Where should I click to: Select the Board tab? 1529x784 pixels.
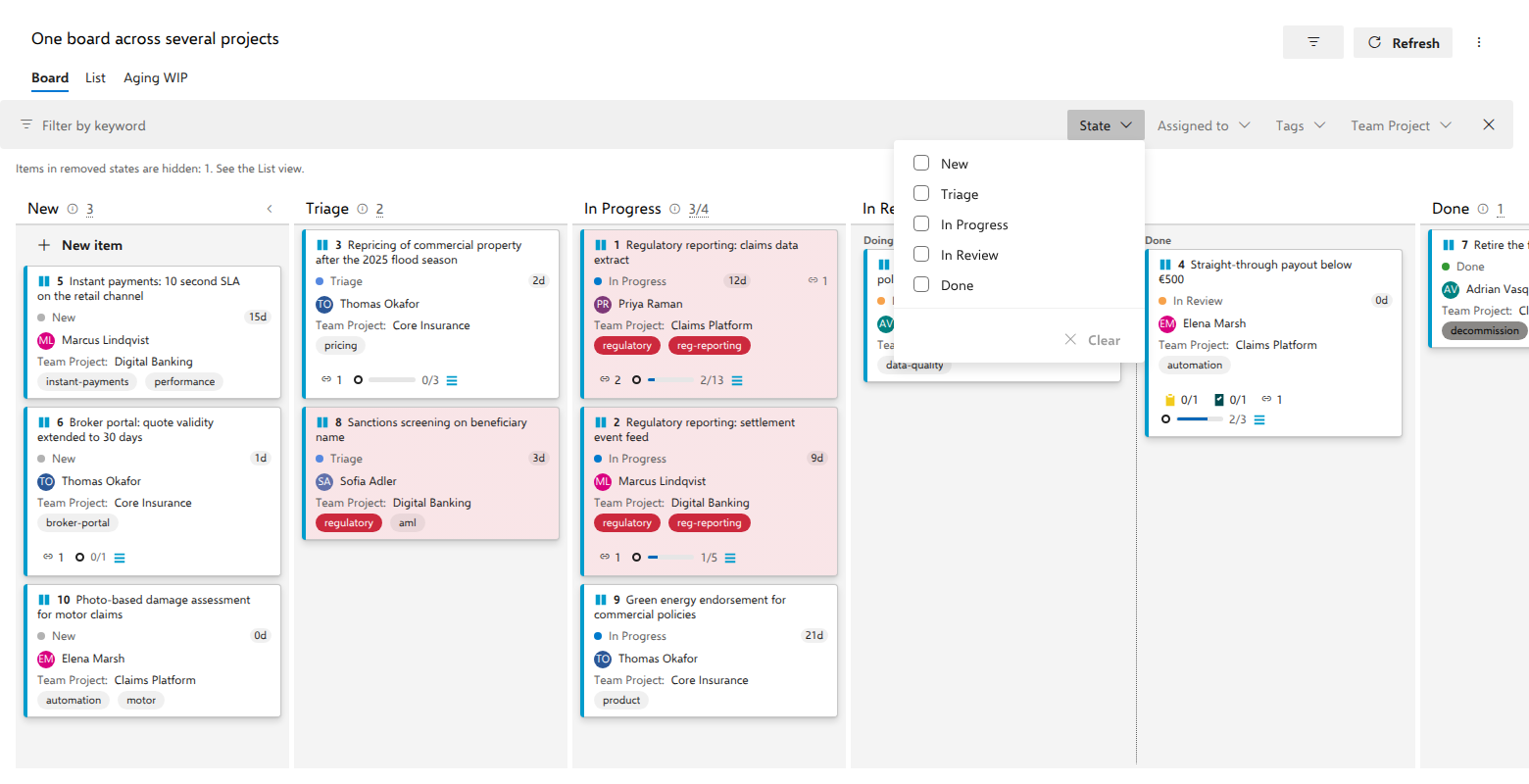pyautogui.click(x=50, y=78)
